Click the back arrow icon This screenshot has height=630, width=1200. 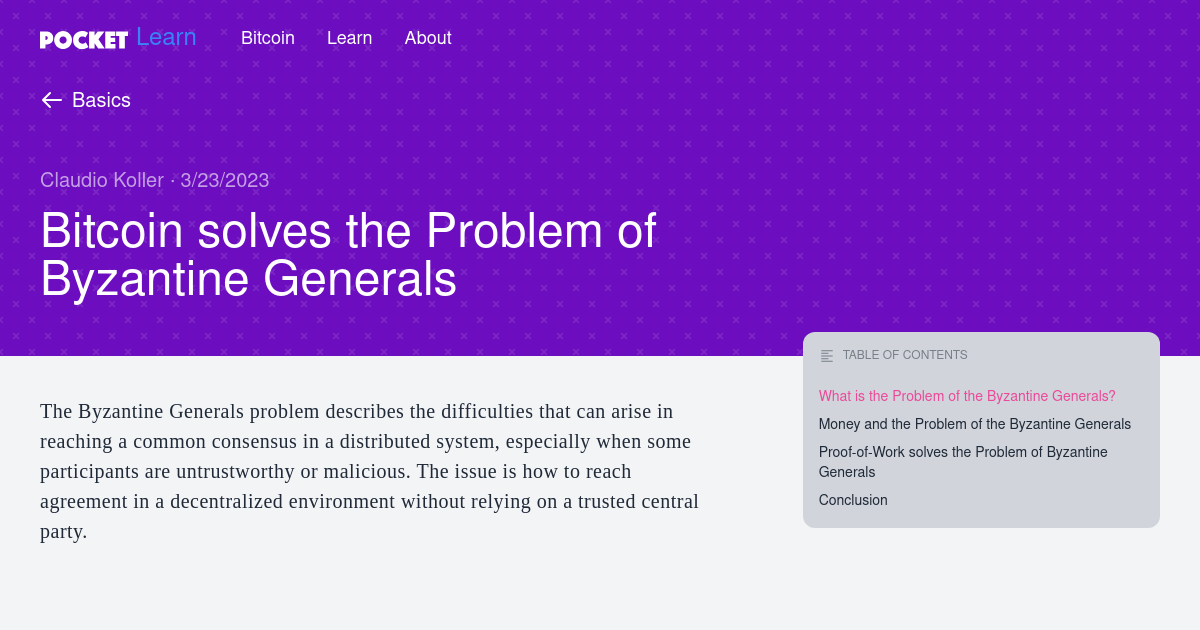click(x=52, y=100)
